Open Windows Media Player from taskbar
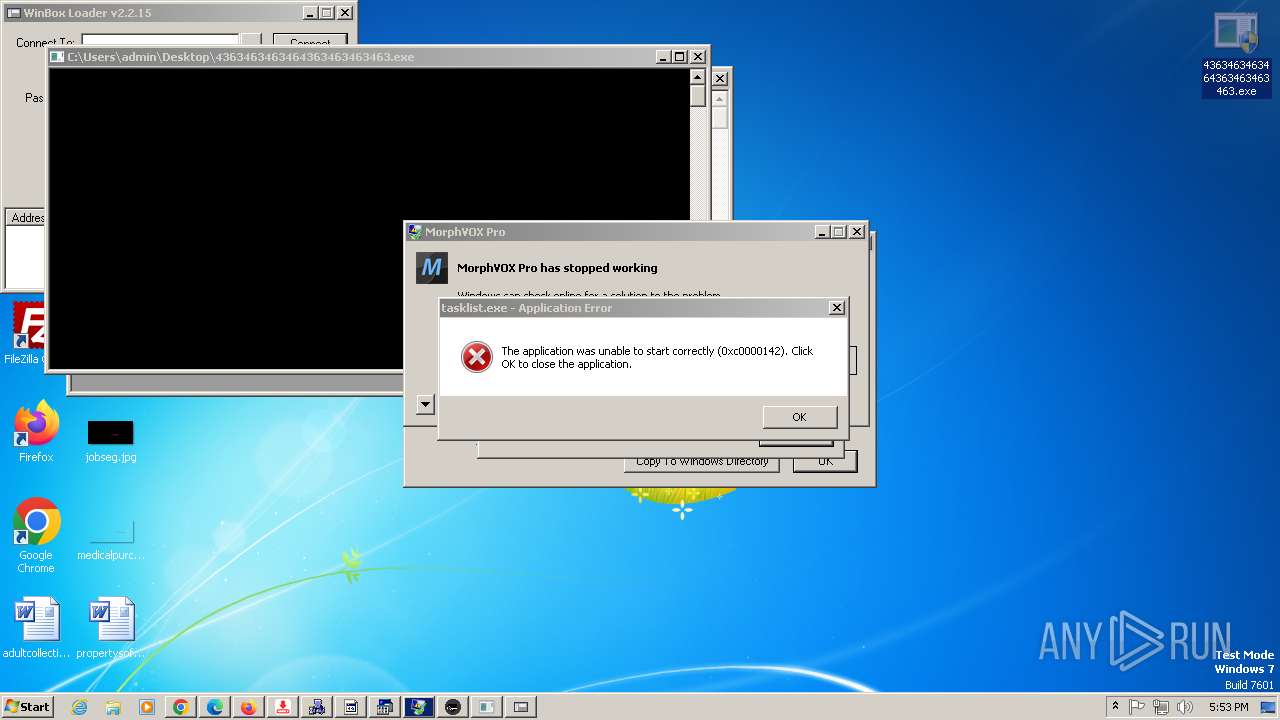Image resolution: width=1280 pixels, height=720 pixels. 147,707
